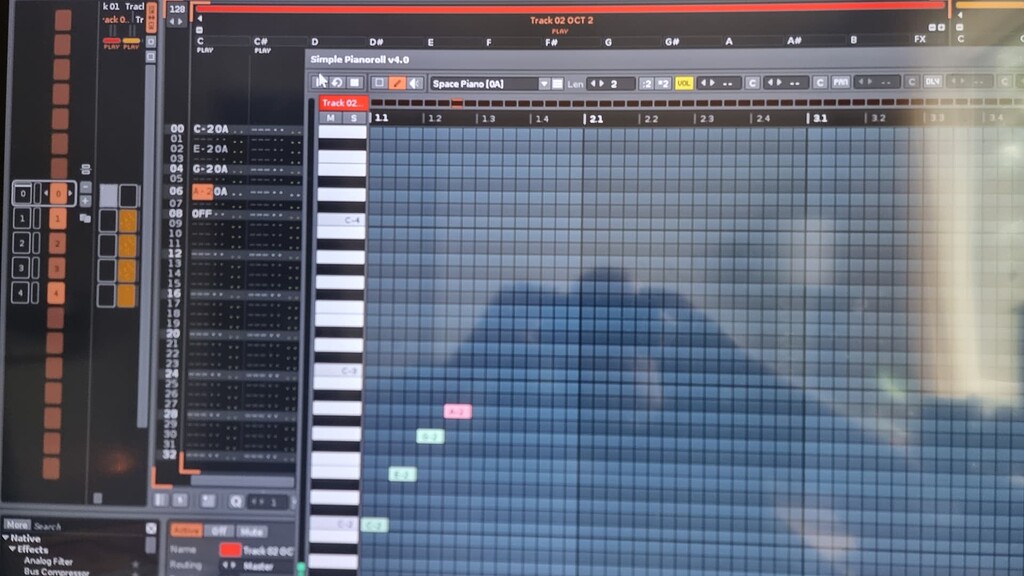Toggle the PAN button in pianoroll toolbar
Viewport: 1024px width, 576px height.
pyautogui.click(x=840, y=82)
